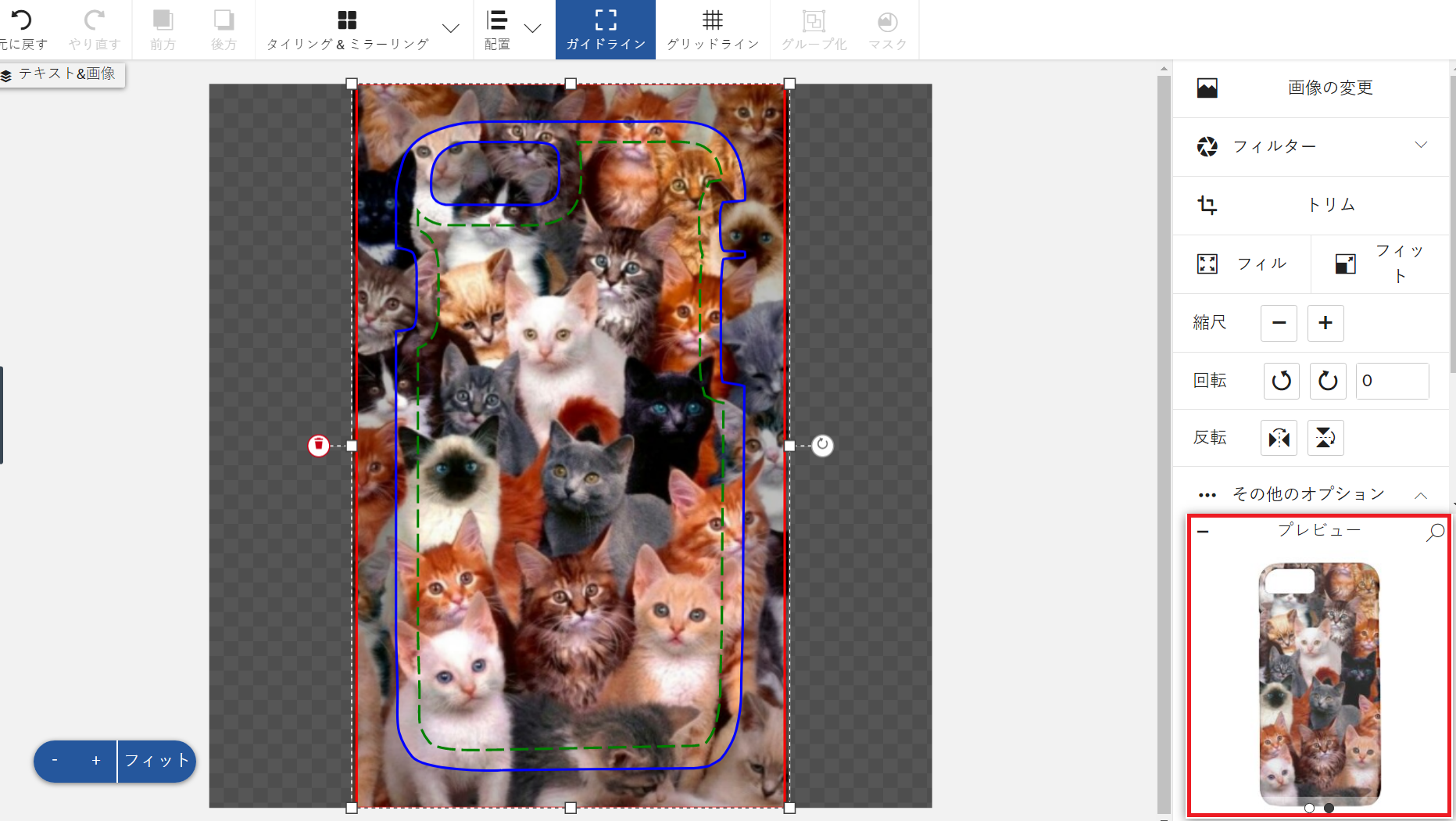The width and height of the screenshot is (1456, 821).
Task: Click the bottom-right resize handle
Action: [x=789, y=808]
